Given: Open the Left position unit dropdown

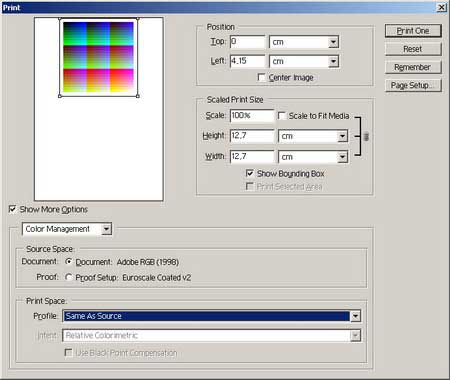Looking at the screenshot, I should 304,61.
